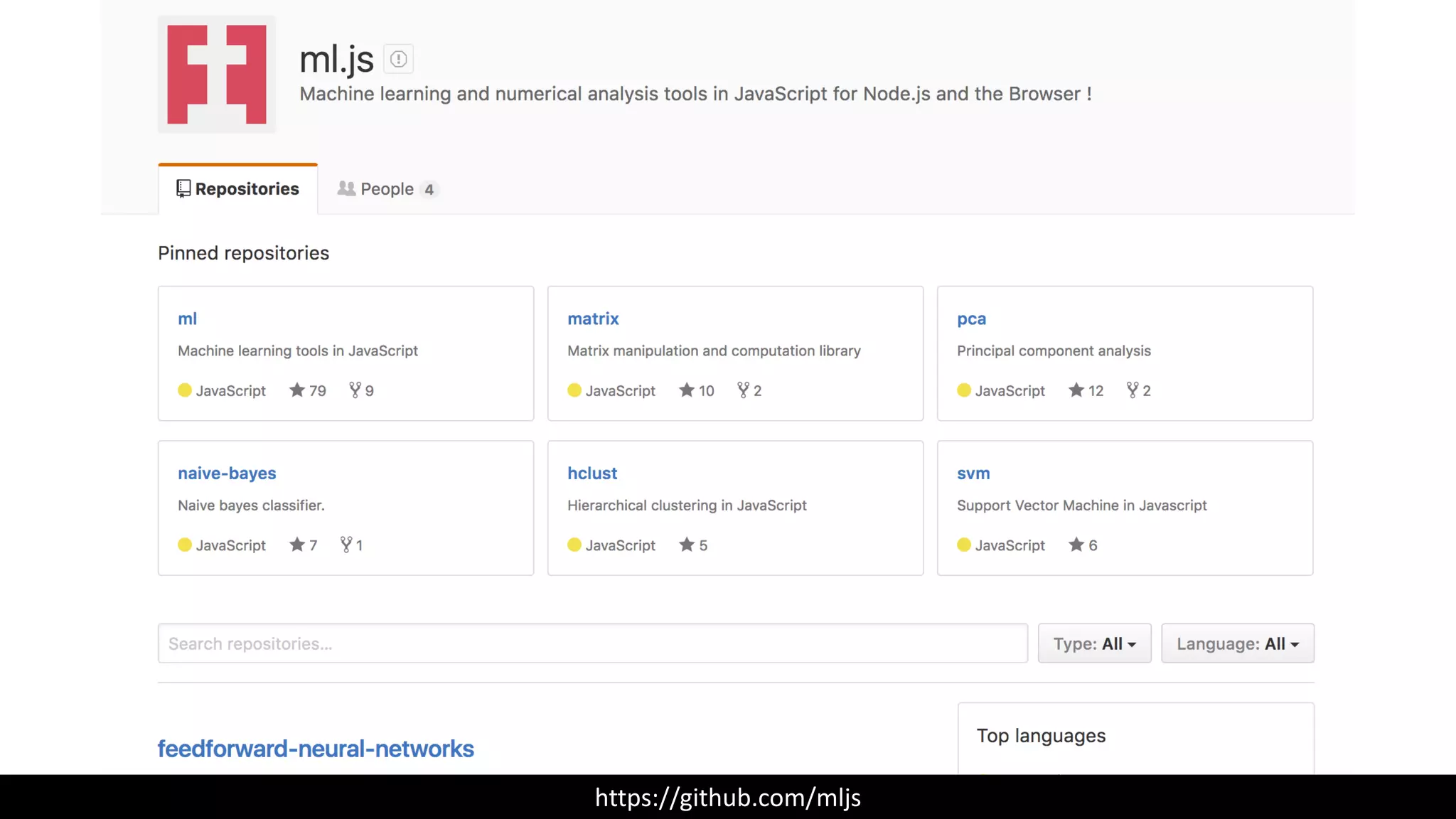Switch to the People tab
This screenshot has height=819, width=1456.
pos(387,189)
